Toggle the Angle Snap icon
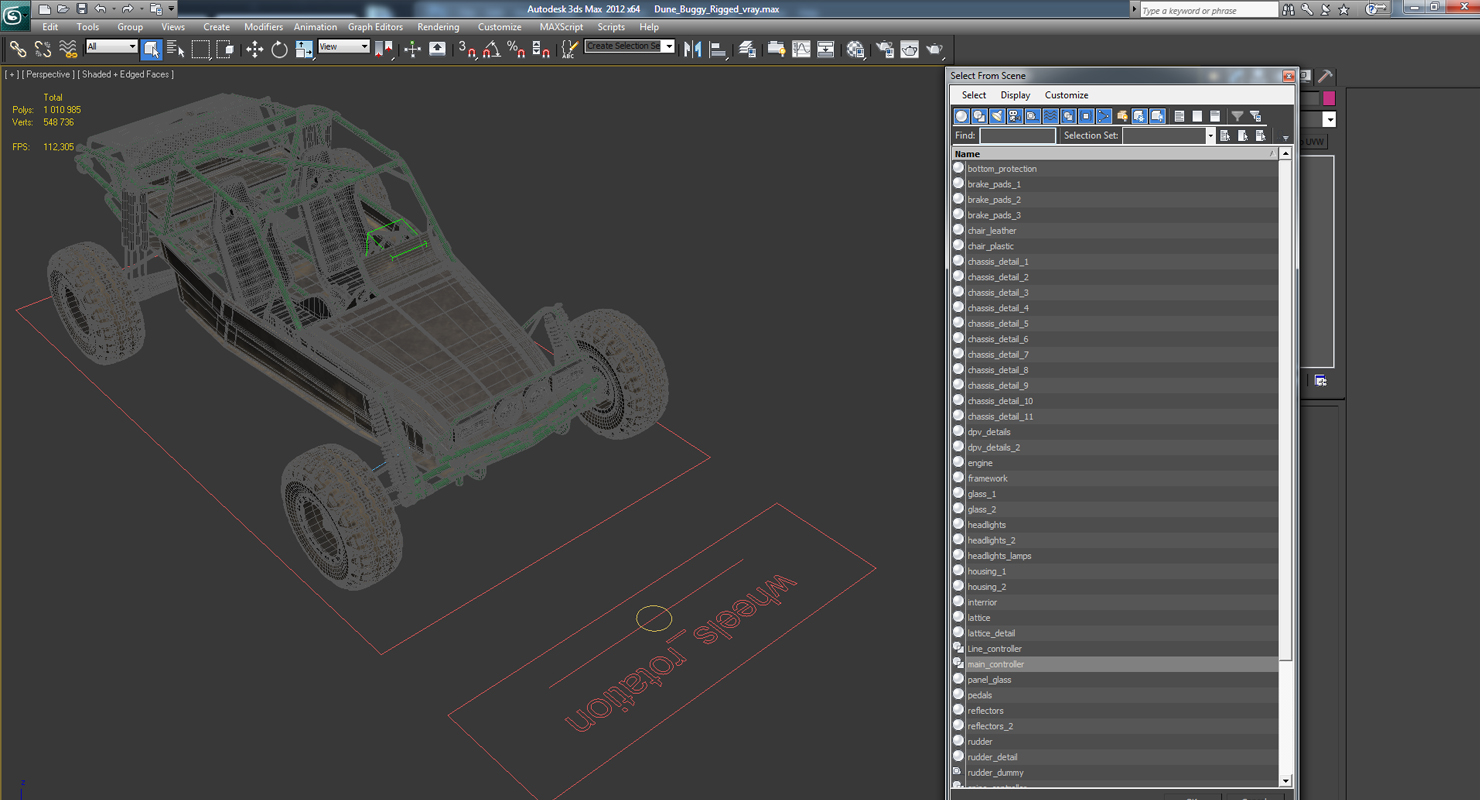 point(492,49)
